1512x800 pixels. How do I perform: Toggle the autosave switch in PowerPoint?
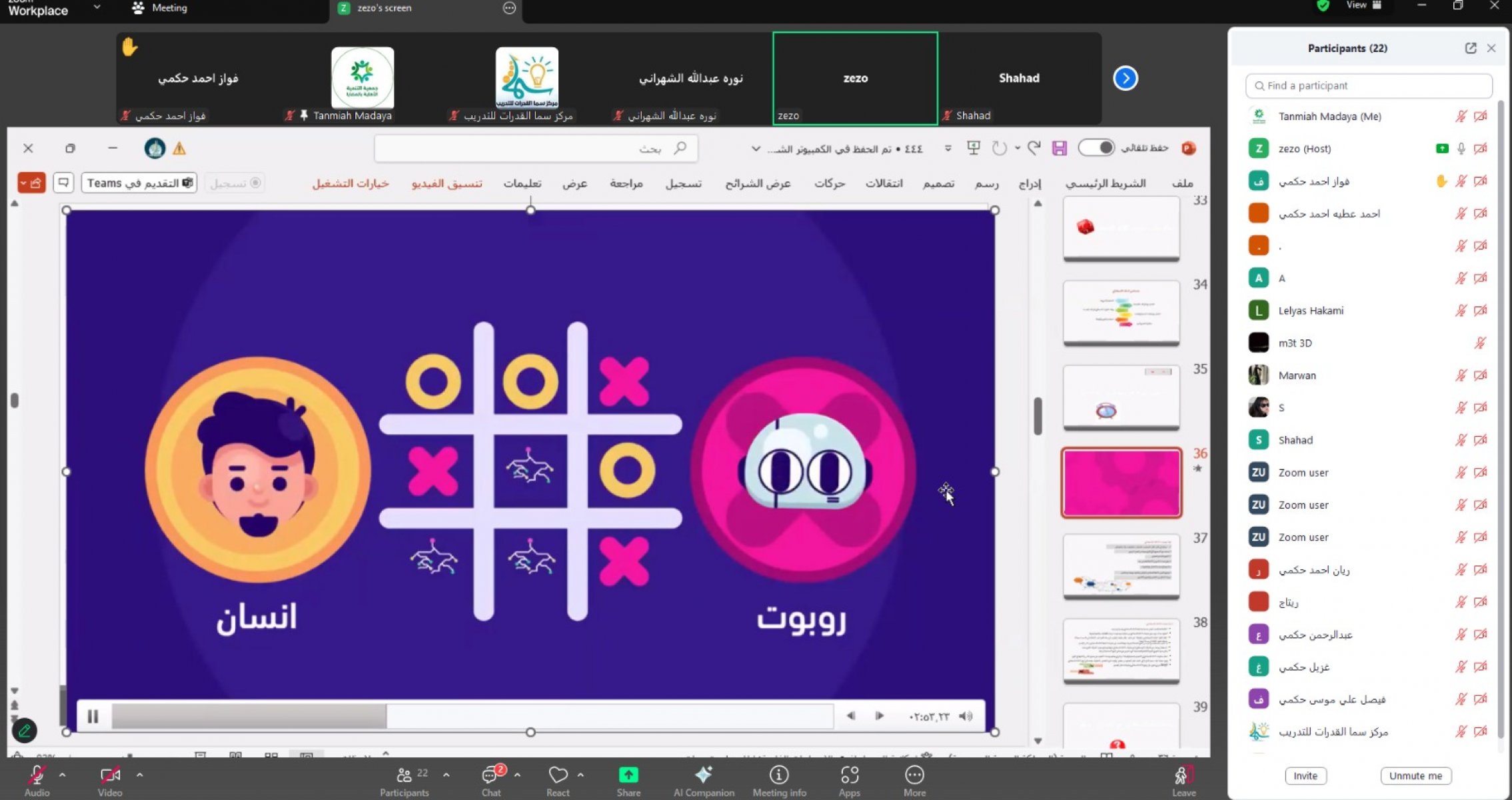point(1096,148)
